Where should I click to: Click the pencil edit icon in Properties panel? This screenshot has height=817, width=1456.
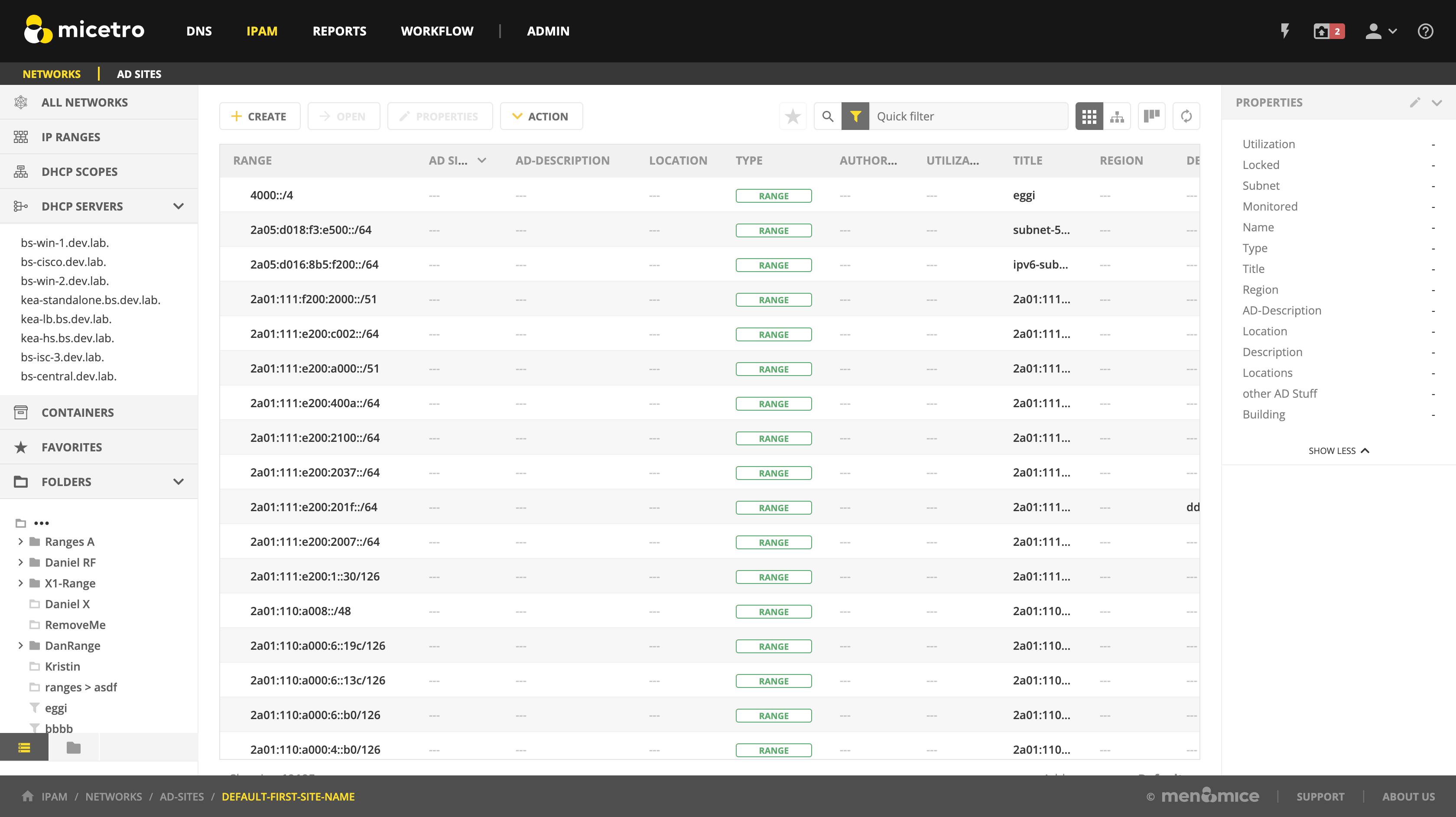(x=1415, y=102)
